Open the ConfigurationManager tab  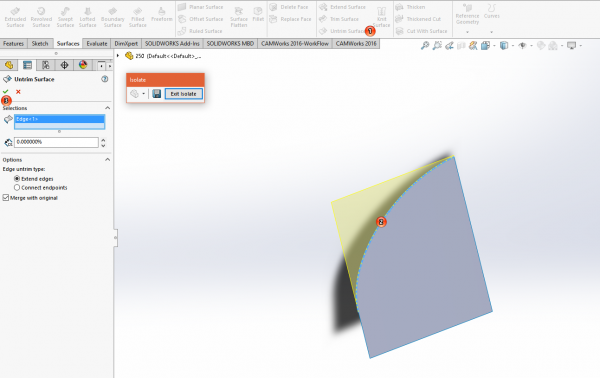[46, 65]
